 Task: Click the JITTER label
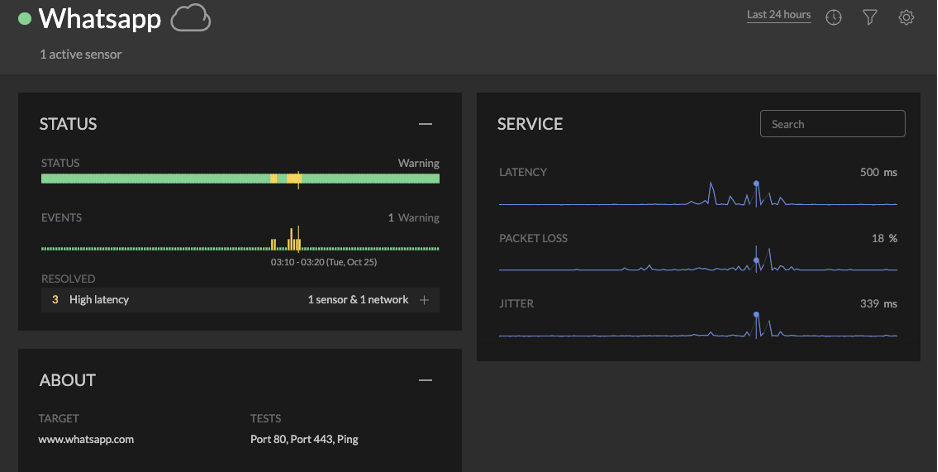click(516, 304)
